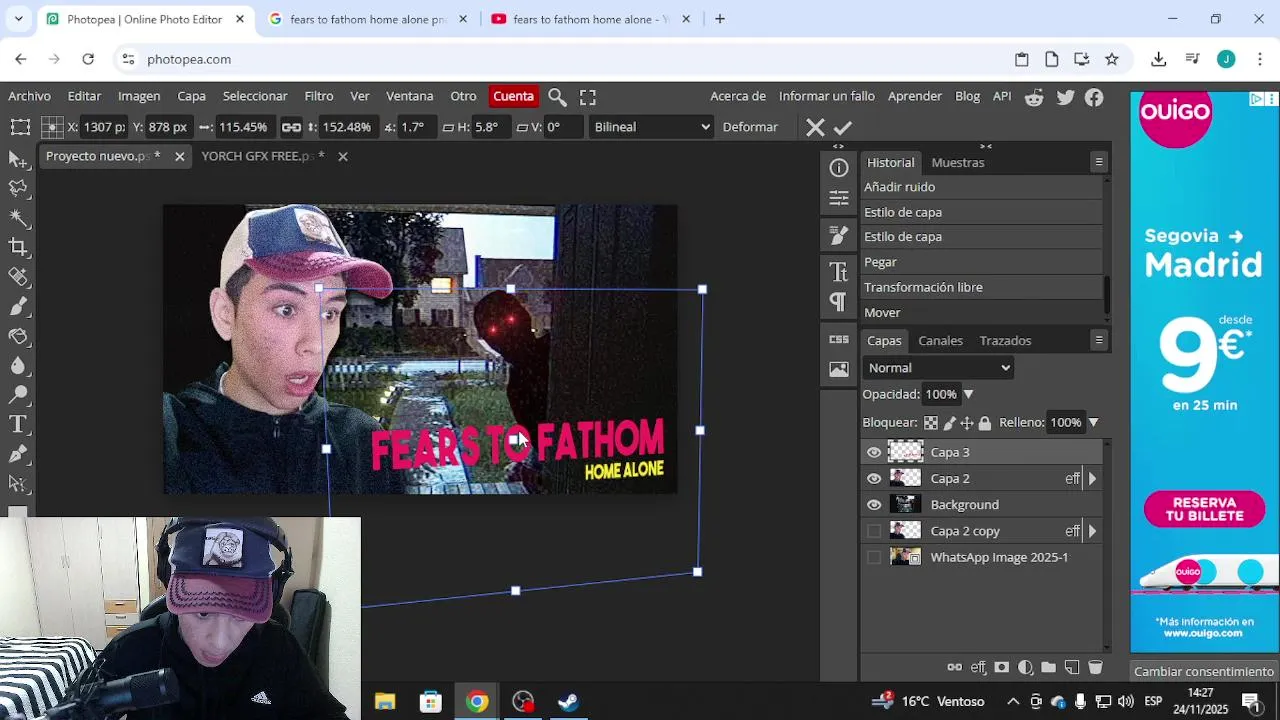This screenshot has width=1280, height=720.
Task: Toggle the width-height link constraint
Action: [x=291, y=127]
